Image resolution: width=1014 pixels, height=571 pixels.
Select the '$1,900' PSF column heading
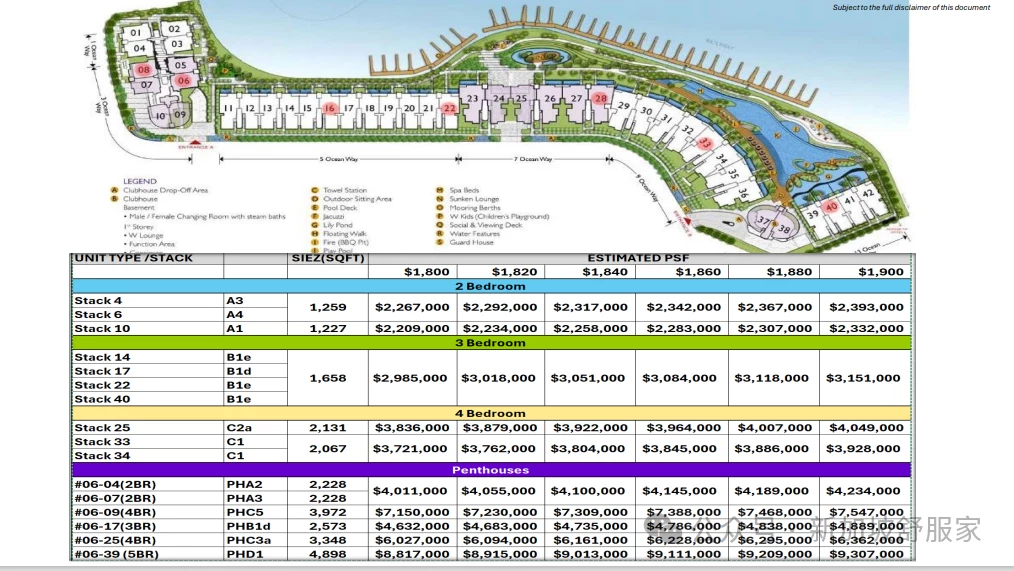tap(881, 272)
